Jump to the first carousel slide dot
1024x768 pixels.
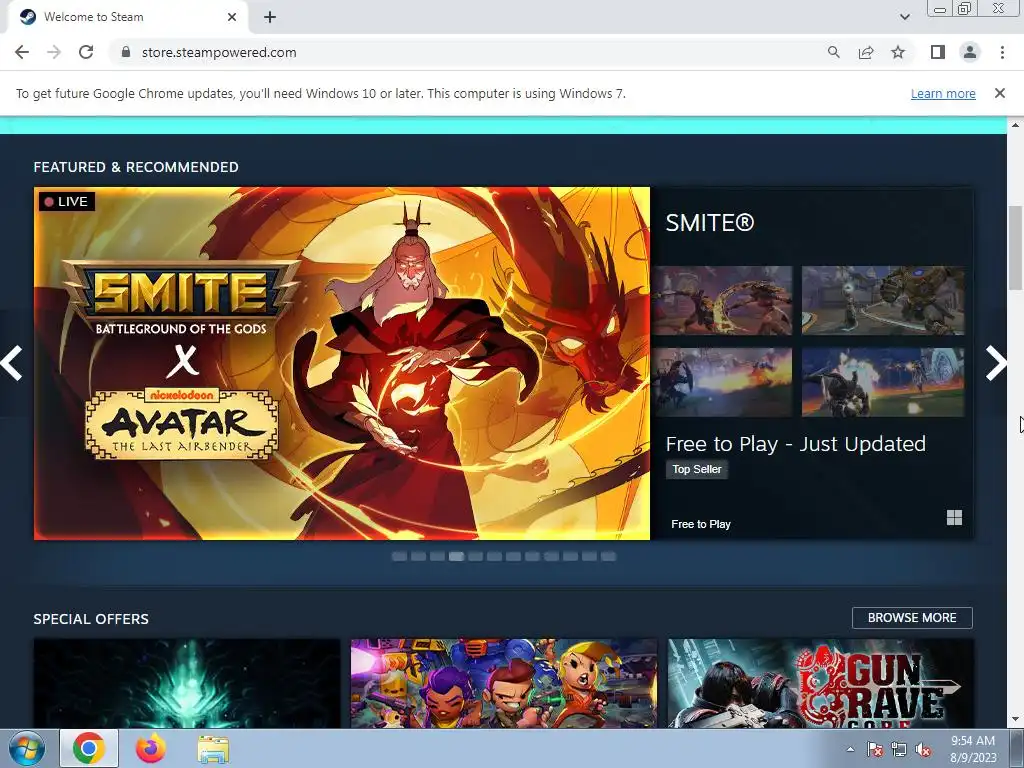399,556
